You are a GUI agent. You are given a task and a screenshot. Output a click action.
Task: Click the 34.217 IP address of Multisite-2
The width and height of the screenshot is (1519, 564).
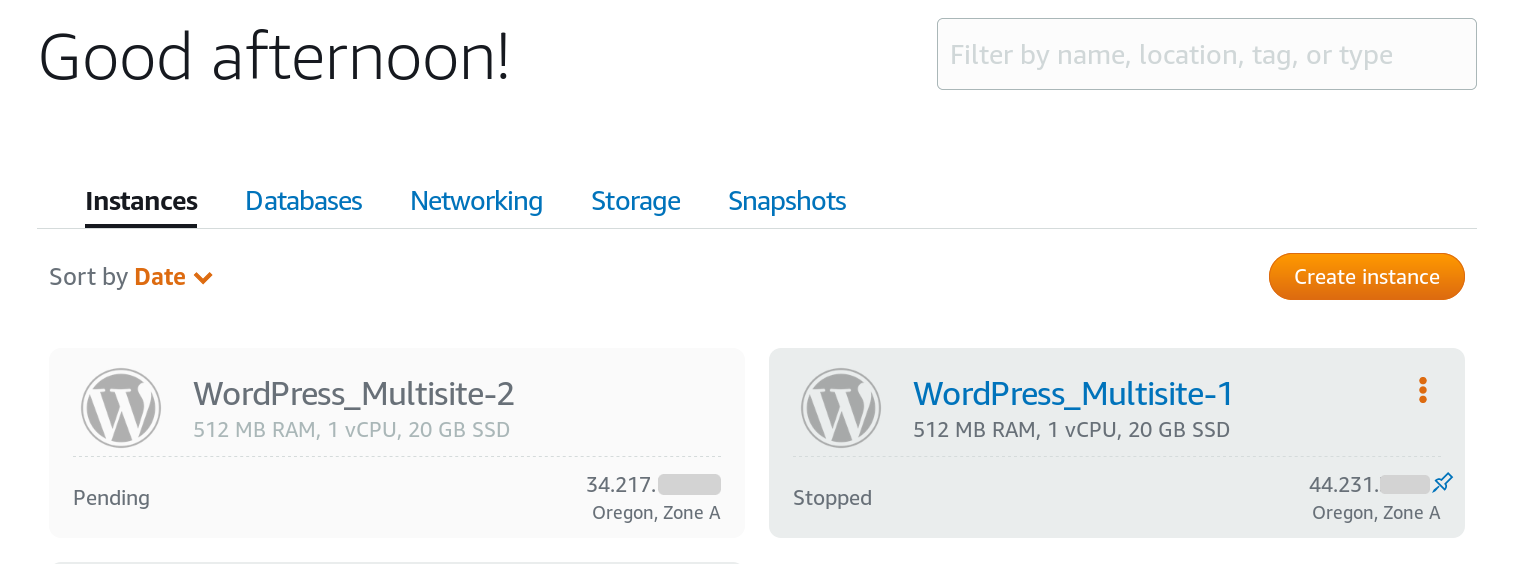point(653,485)
